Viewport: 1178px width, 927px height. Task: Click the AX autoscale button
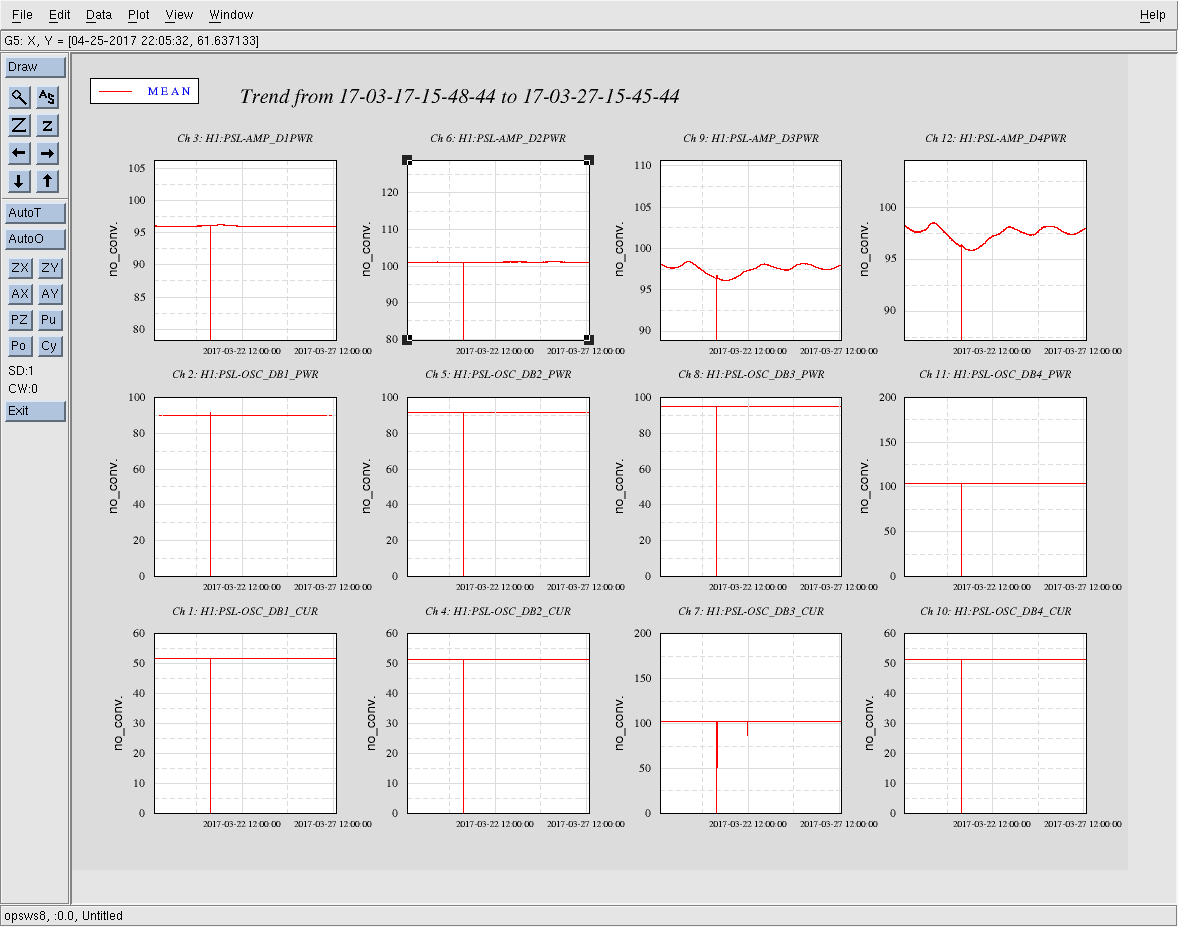(x=20, y=294)
